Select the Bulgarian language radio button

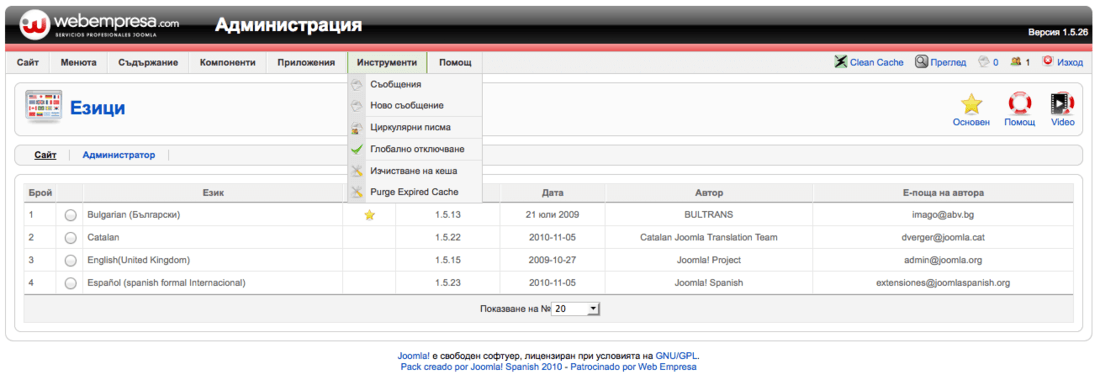[70, 215]
